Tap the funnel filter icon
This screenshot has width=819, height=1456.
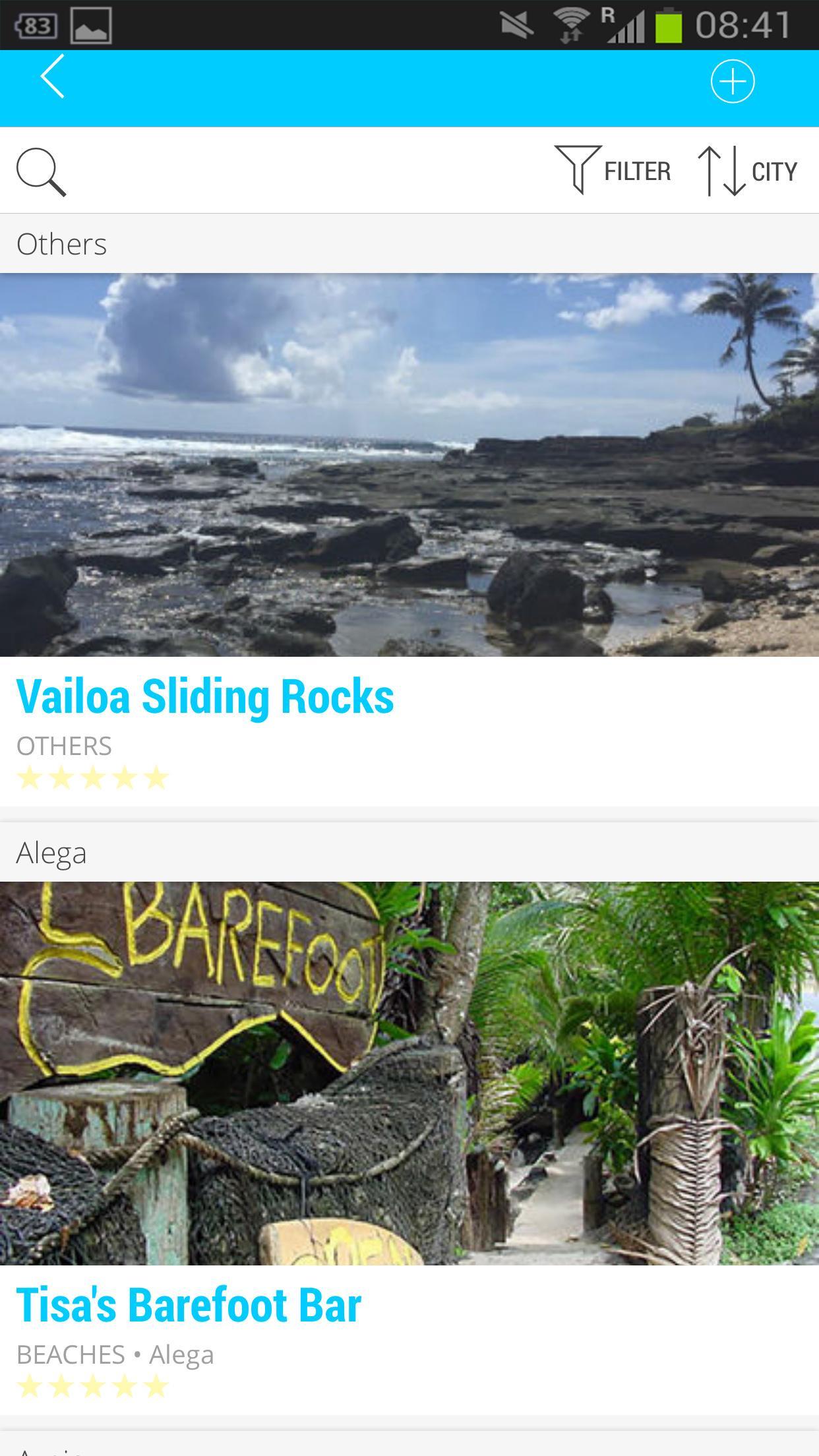click(x=578, y=169)
